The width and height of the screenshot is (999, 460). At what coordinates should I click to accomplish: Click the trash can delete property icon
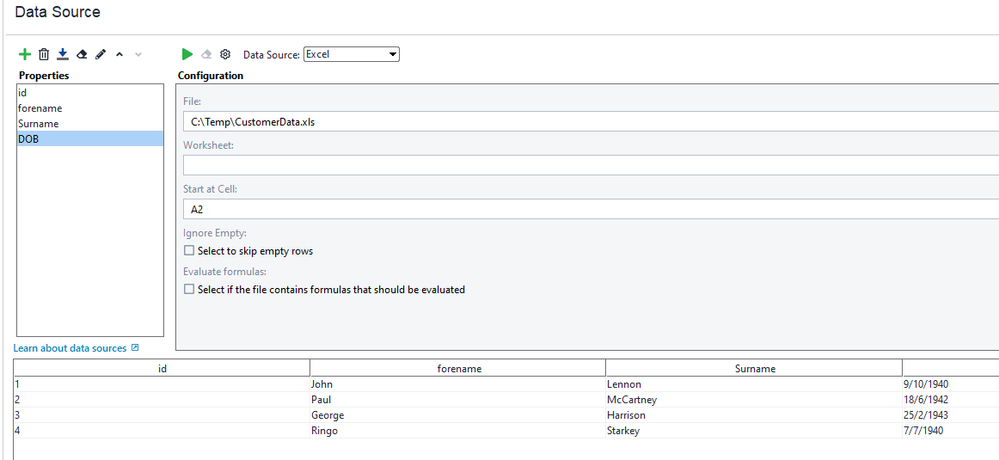43,54
